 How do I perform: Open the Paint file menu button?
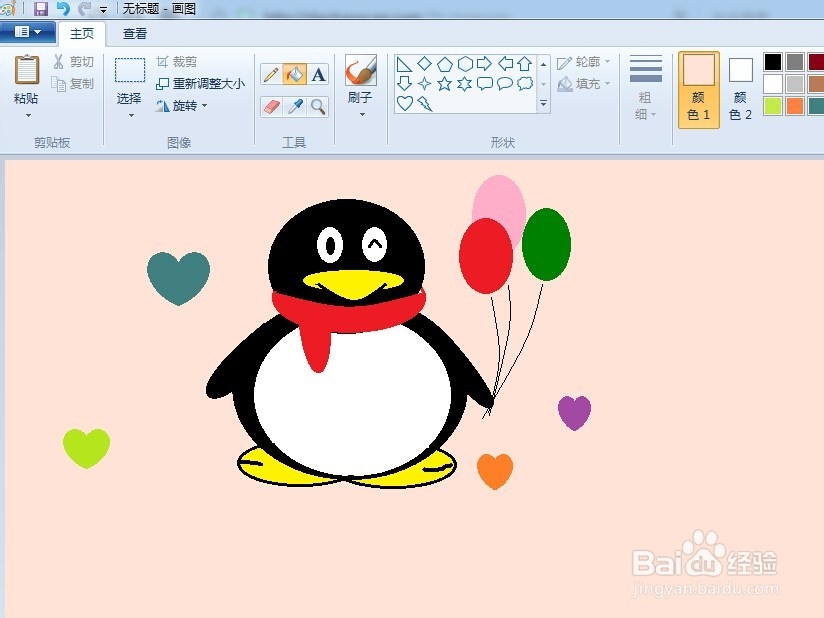click(27, 32)
